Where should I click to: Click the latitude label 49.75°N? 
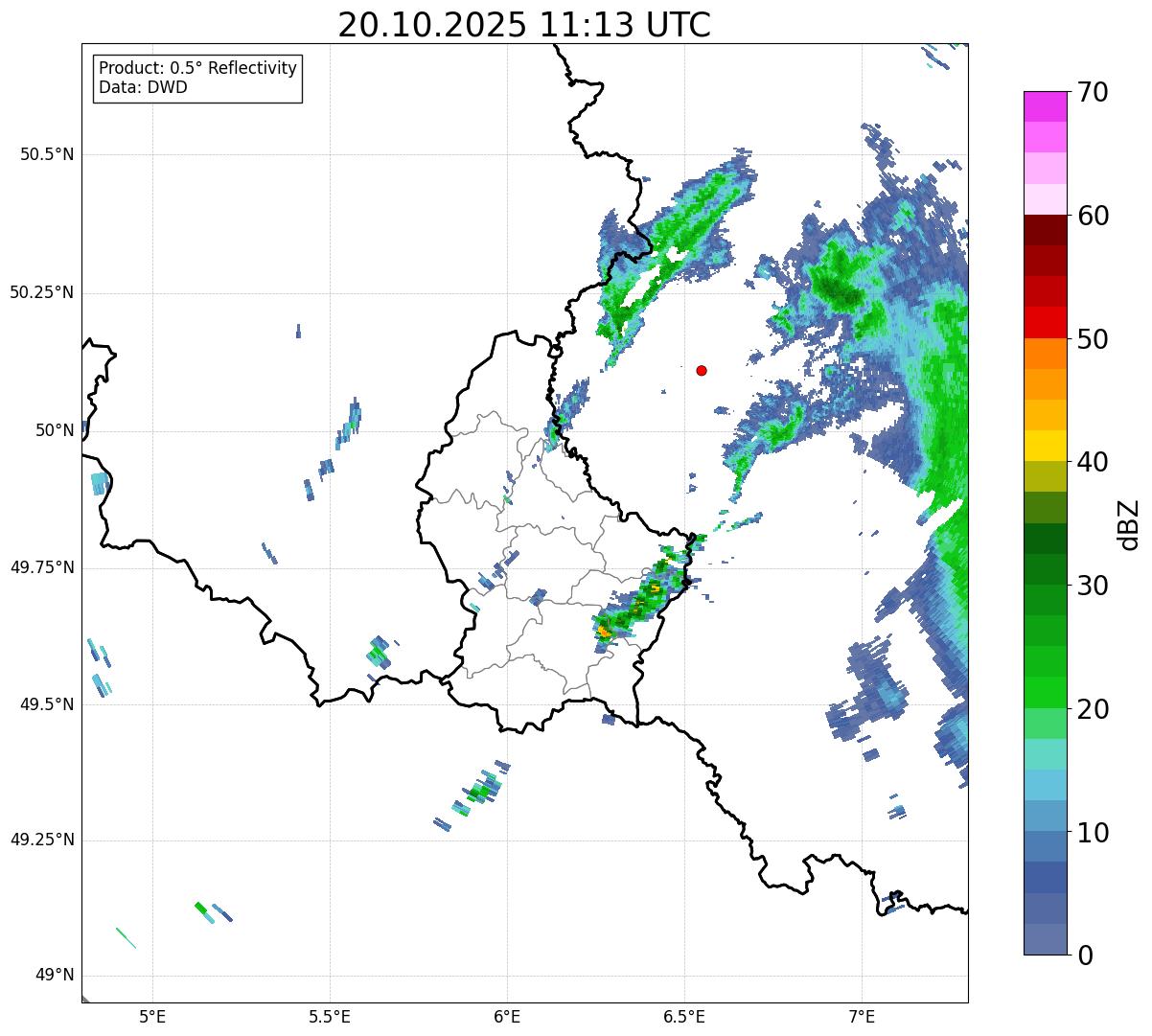pos(41,567)
